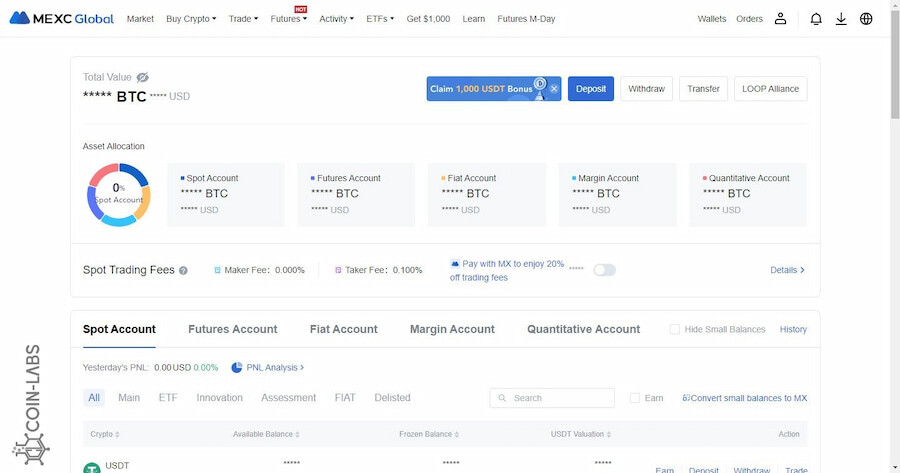Switch to Fiat Account tab
The image size is (900, 473).
(x=343, y=329)
